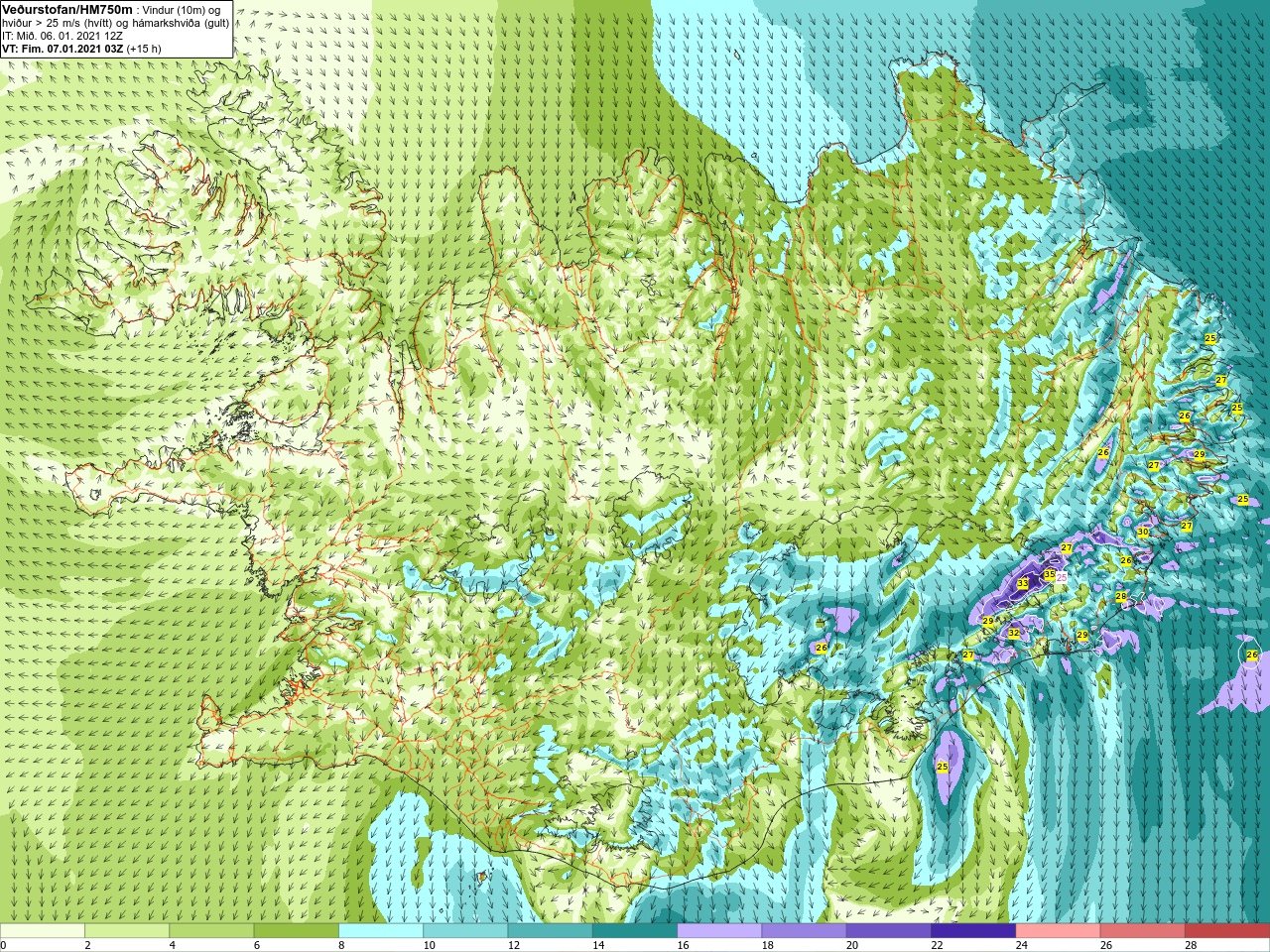Click the legend scale label "14"
1270x952 pixels.
pos(598,945)
